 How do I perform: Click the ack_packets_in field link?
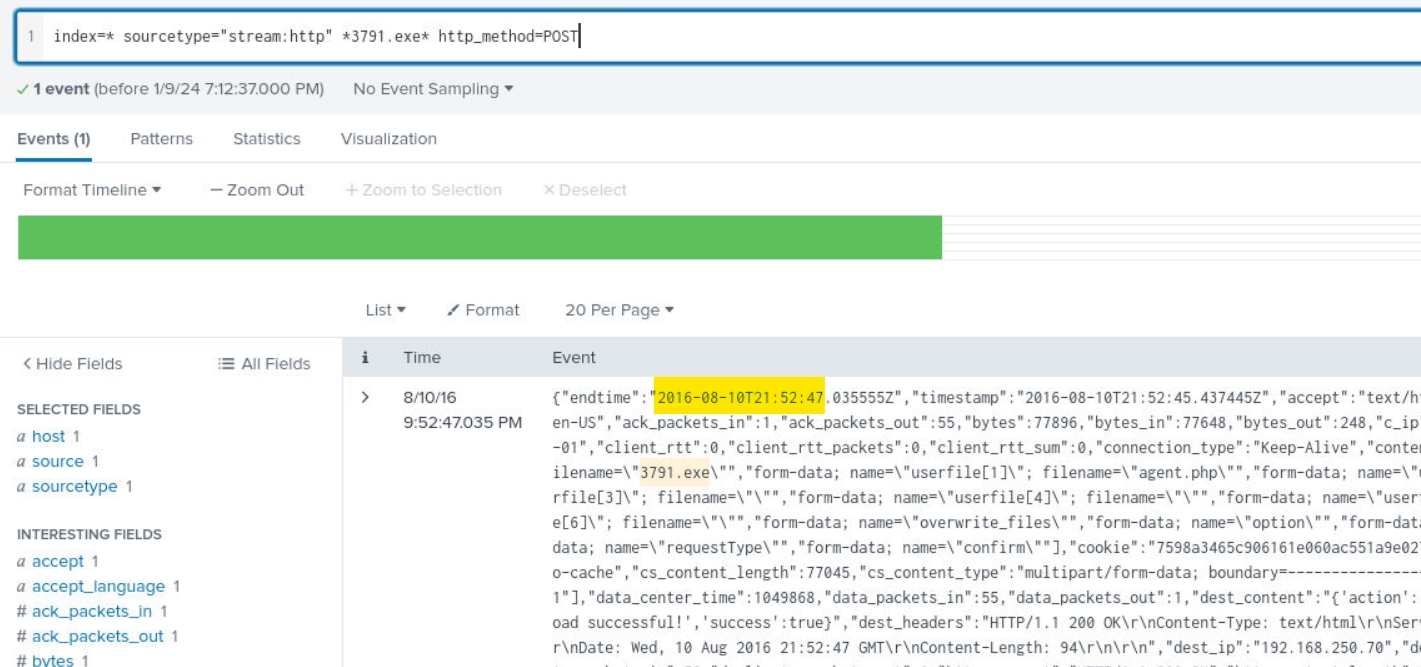[x=92, y=611]
